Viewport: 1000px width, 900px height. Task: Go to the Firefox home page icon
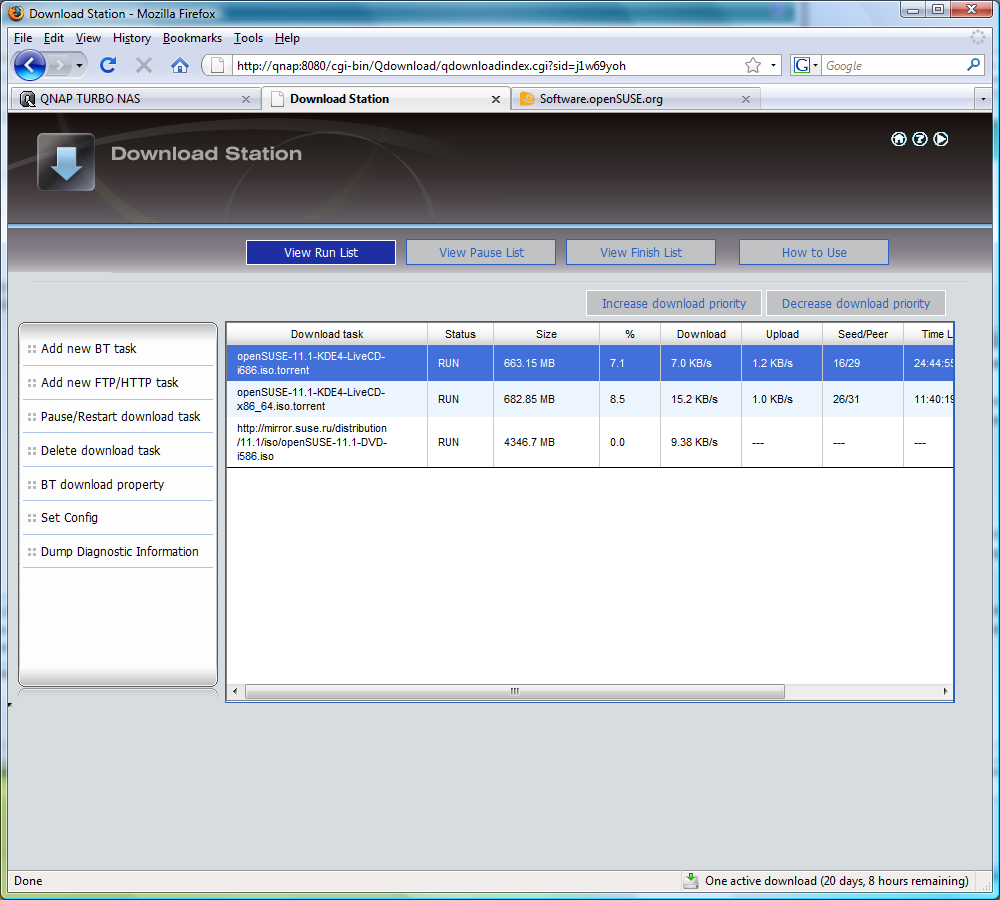click(180, 65)
